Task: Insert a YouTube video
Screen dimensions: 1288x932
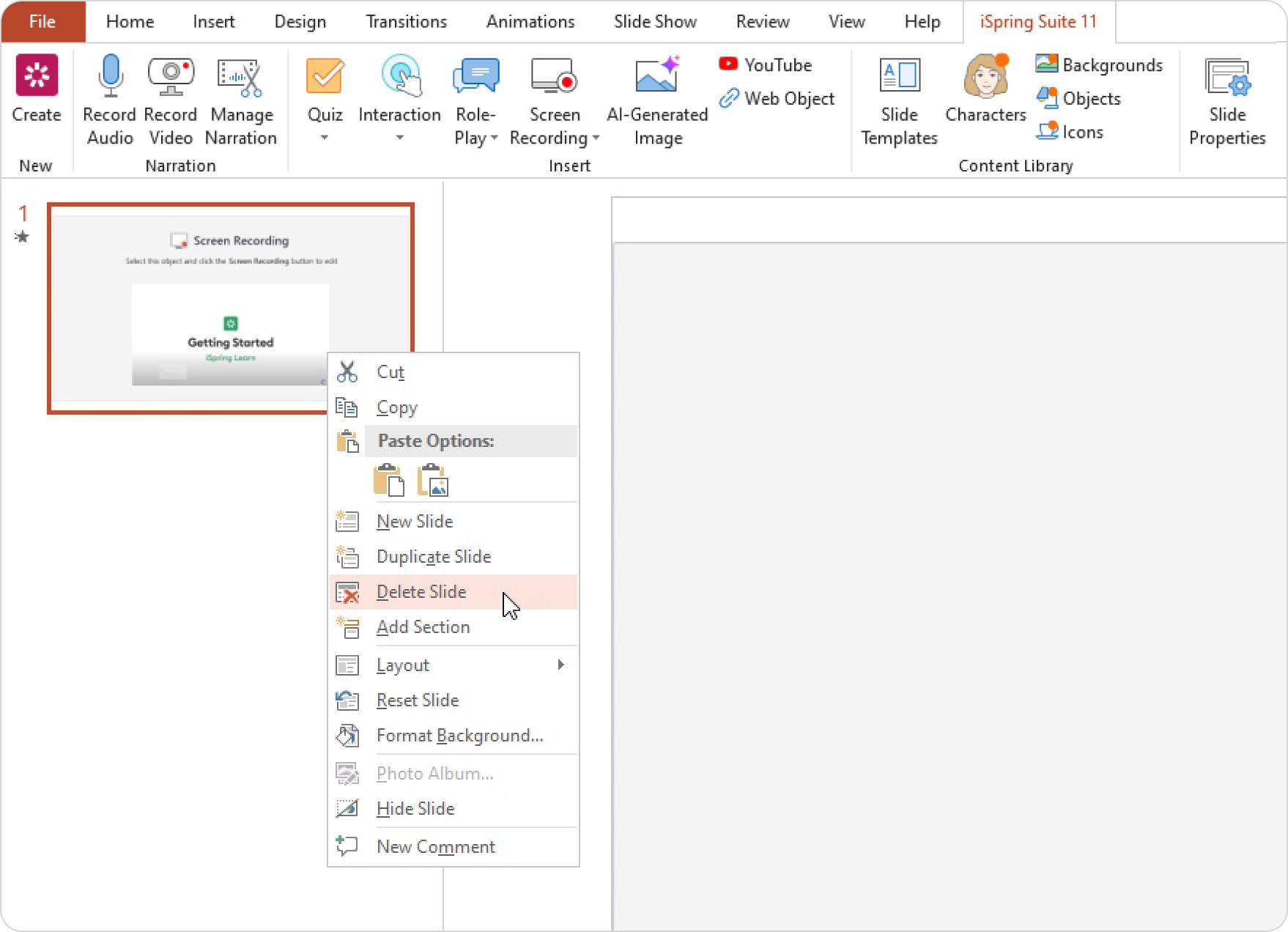Action: pos(766,65)
